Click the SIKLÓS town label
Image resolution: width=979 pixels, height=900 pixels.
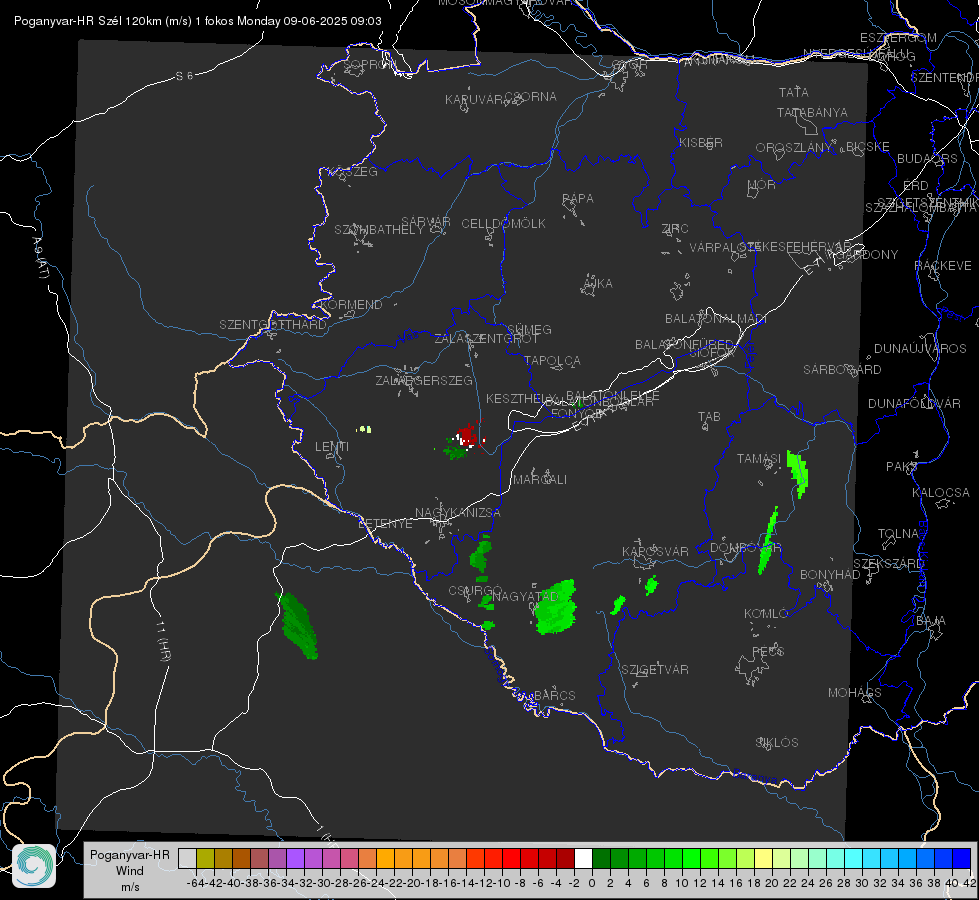coord(777,743)
